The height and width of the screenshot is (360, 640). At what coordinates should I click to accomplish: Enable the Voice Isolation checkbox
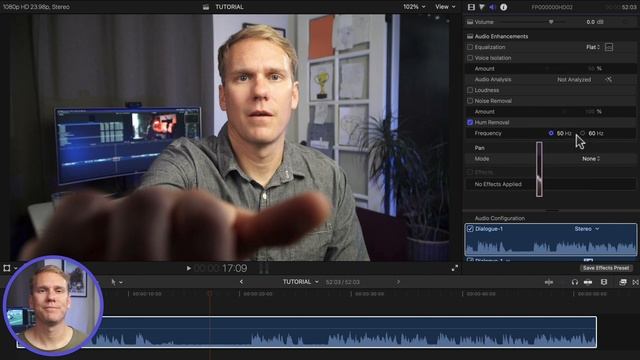pos(470,58)
